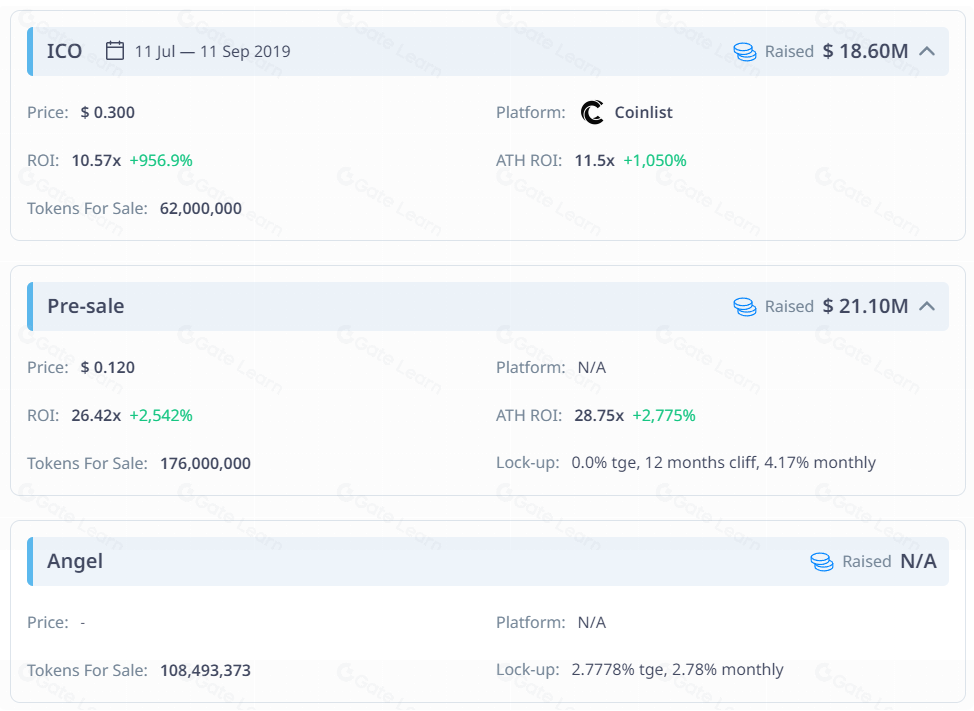The width and height of the screenshot is (974, 711).
Task: Select the Angel round title
Action: pyautogui.click(x=75, y=561)
